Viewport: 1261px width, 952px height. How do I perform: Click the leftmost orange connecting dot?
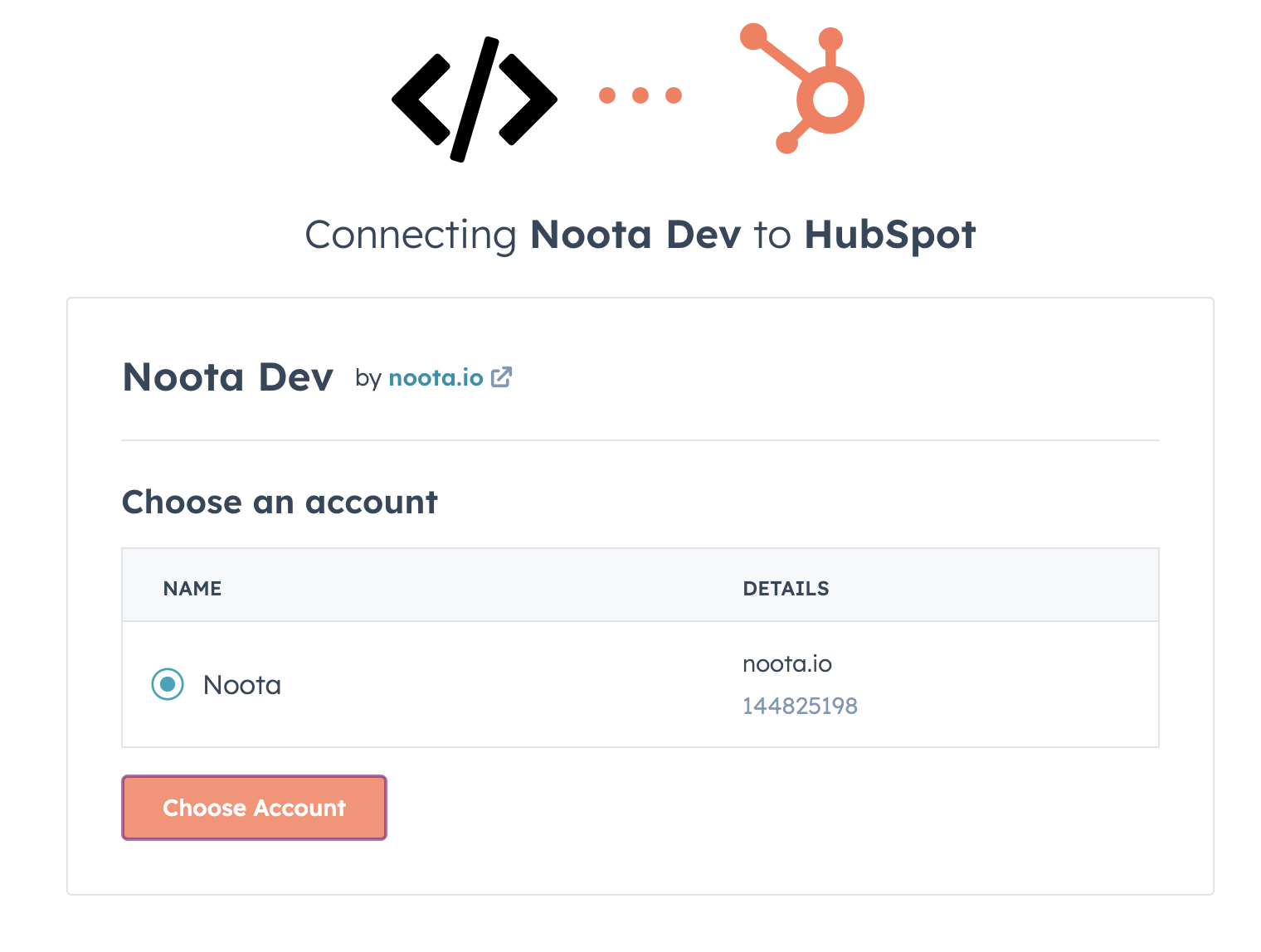click(607, 95)
